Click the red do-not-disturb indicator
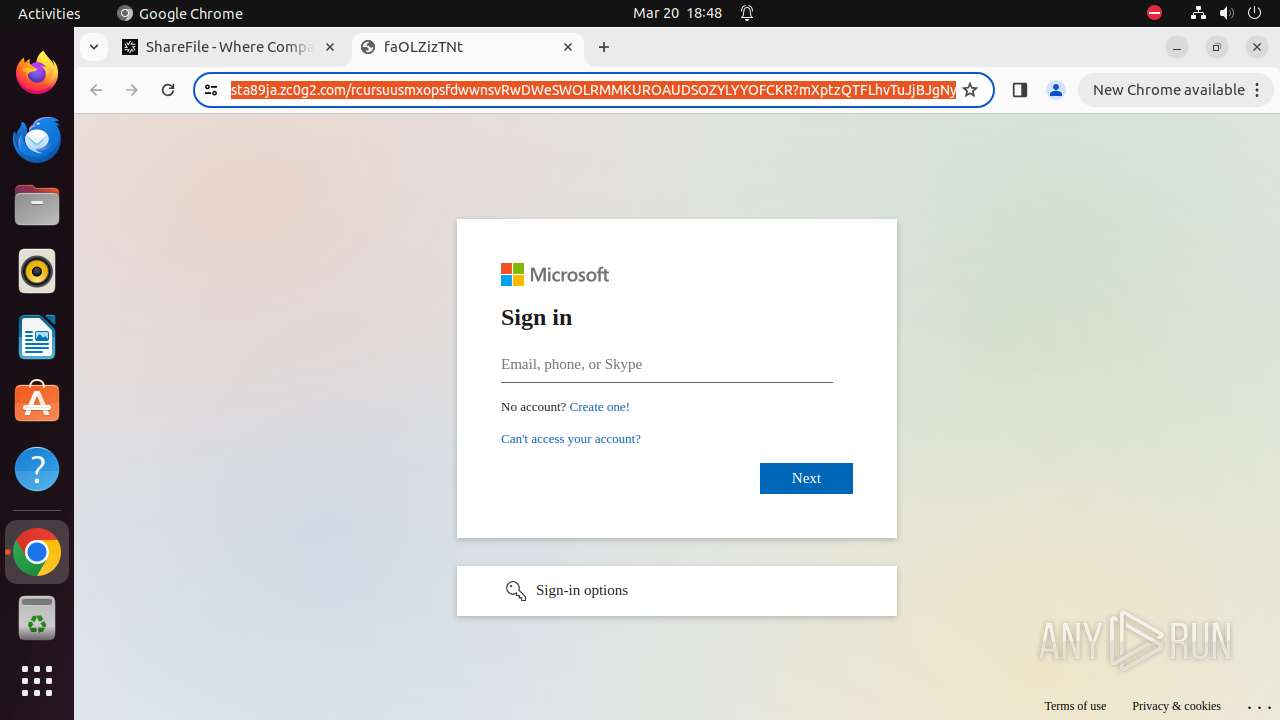1280x720 pixels. (1154, 13)
